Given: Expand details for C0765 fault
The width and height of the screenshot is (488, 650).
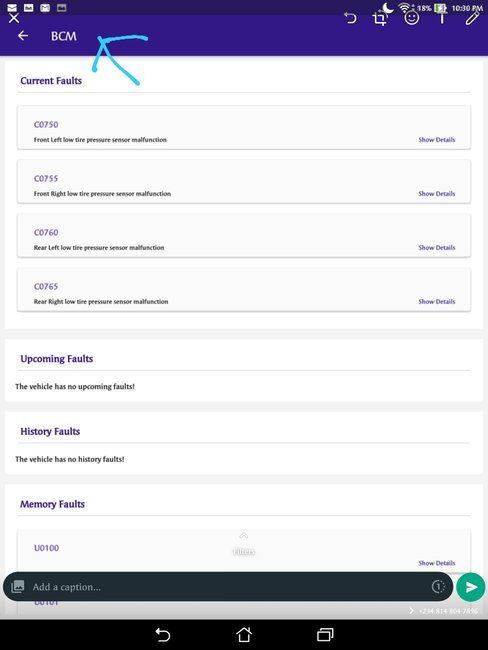Looking at the screenshot, I should pyautogui.click(x=437, y=301).
